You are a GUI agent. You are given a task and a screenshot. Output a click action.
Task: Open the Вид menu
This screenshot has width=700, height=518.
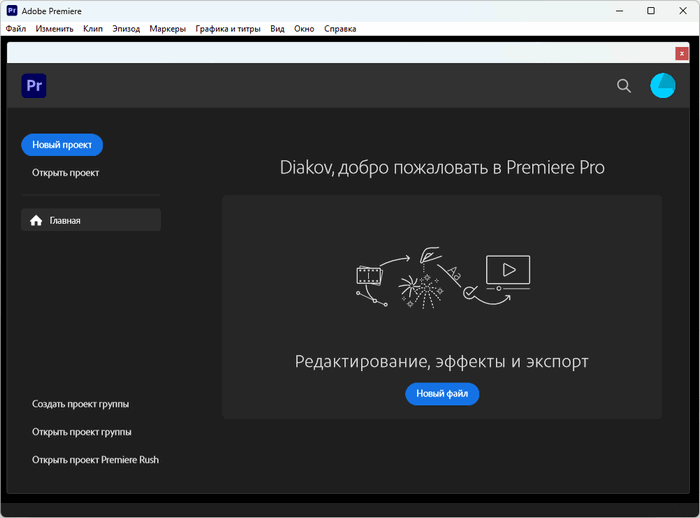278,29
